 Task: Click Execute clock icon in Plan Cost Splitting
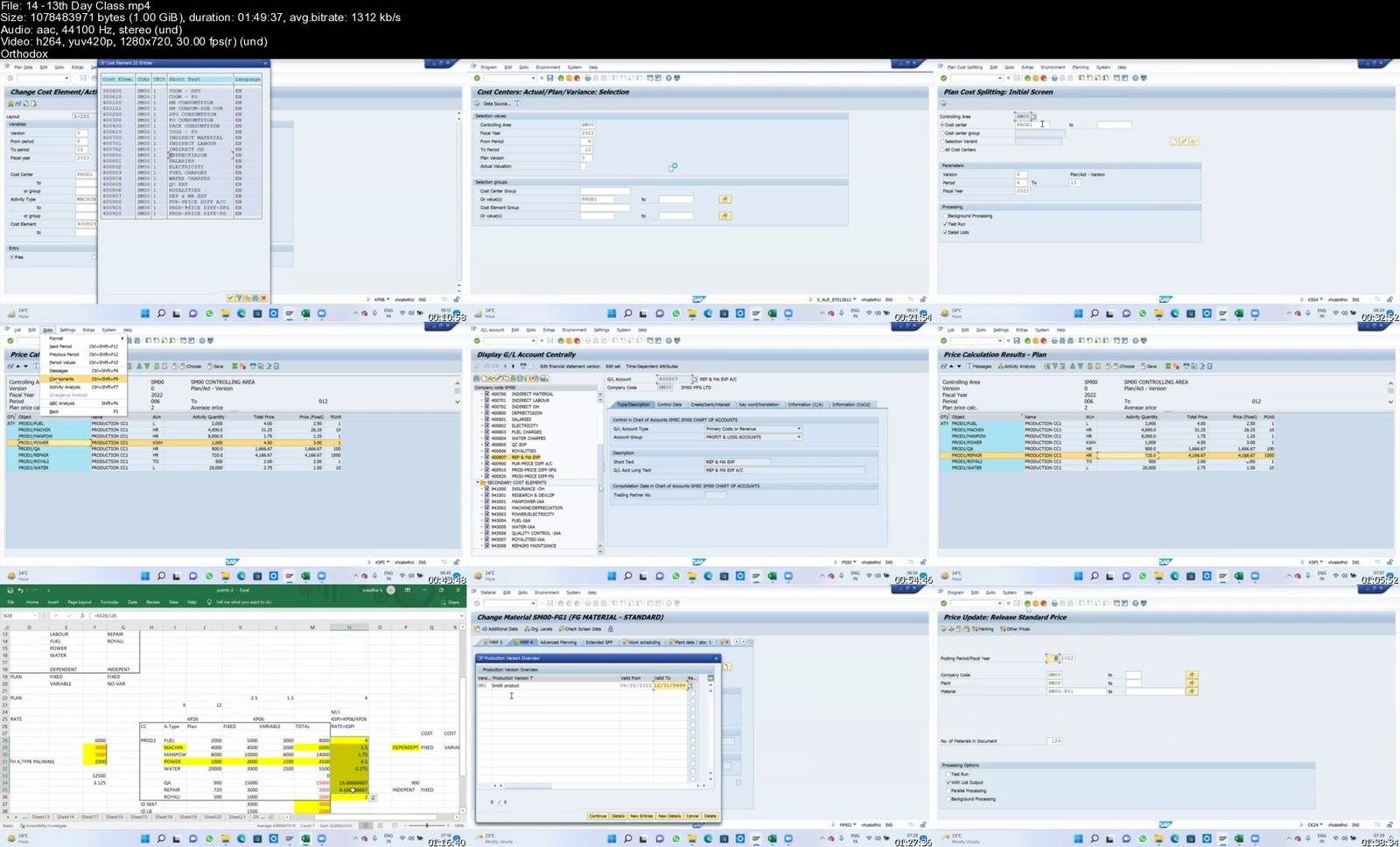[943, 103]
